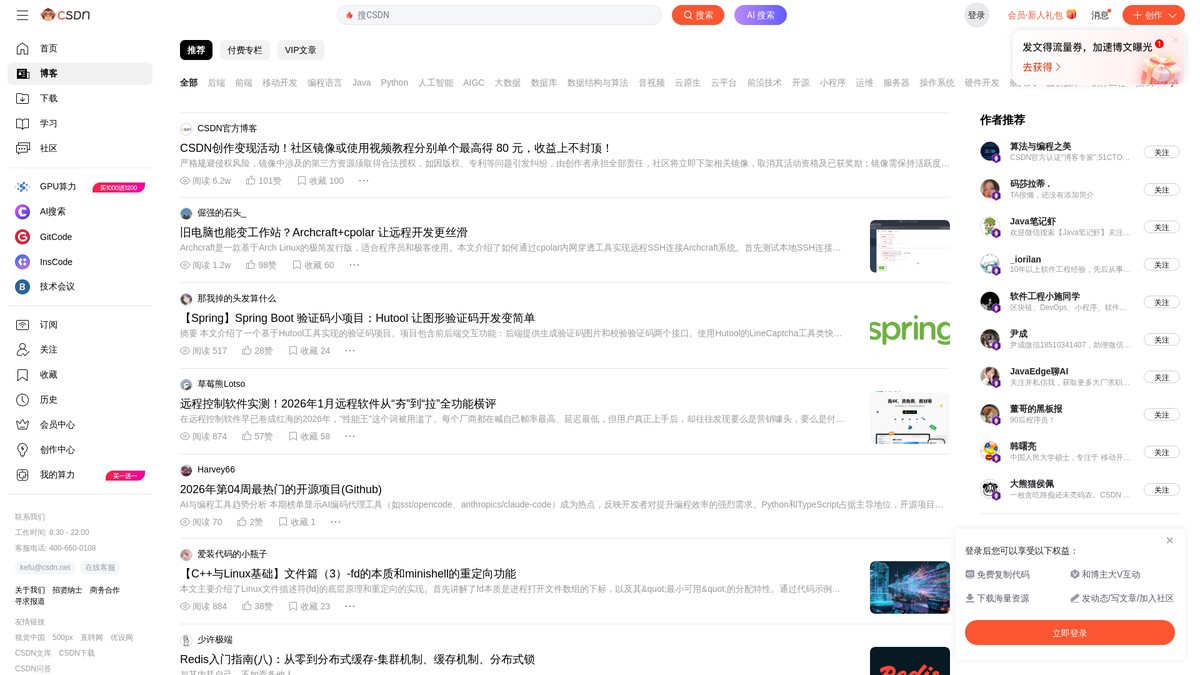Screen dimensions: 1200x675
Task: Click the orange 搜索 button
Action: [698, 15]
